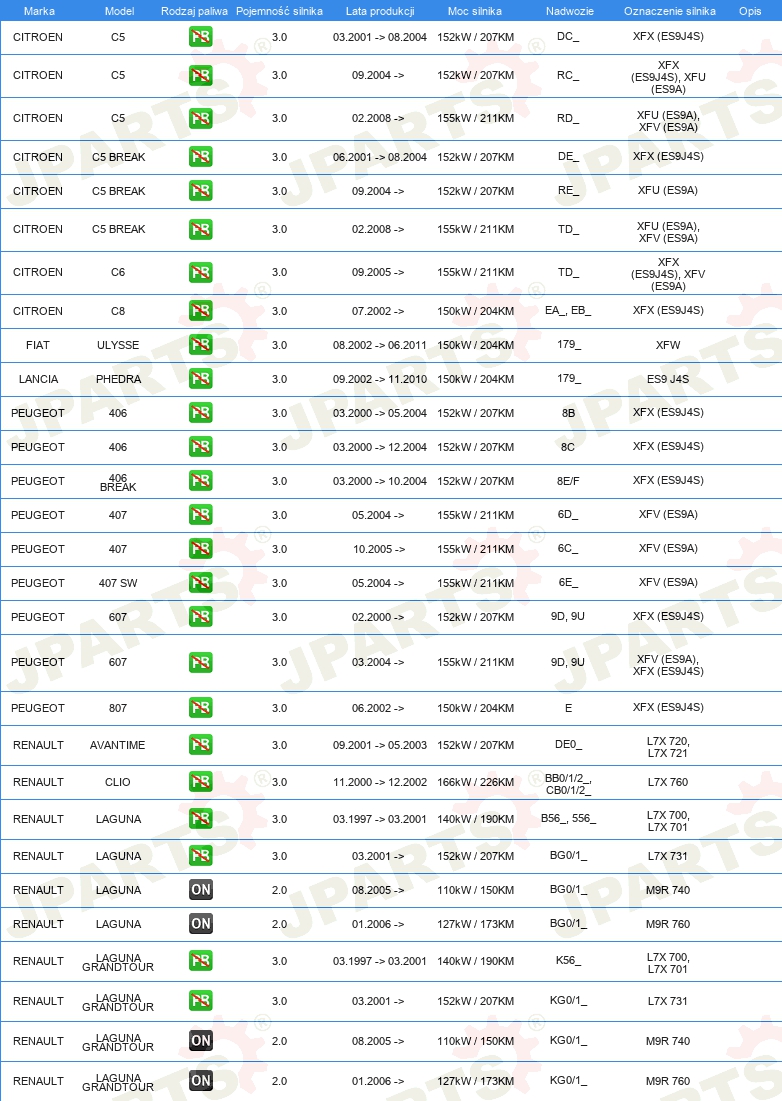782x1101 pixels.
Task: Click the Oznaczenie silnika column header
Action: click(x=670, y=11)
